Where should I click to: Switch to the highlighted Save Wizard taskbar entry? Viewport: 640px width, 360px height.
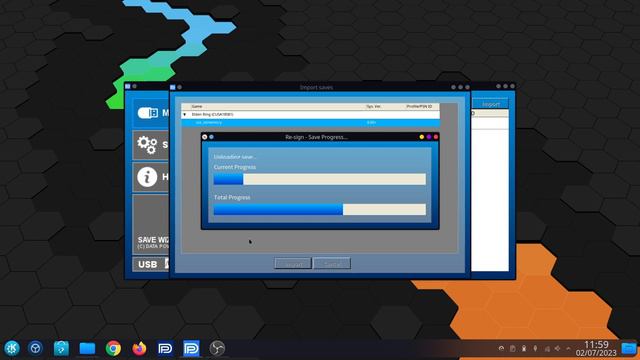pos(191,348)
